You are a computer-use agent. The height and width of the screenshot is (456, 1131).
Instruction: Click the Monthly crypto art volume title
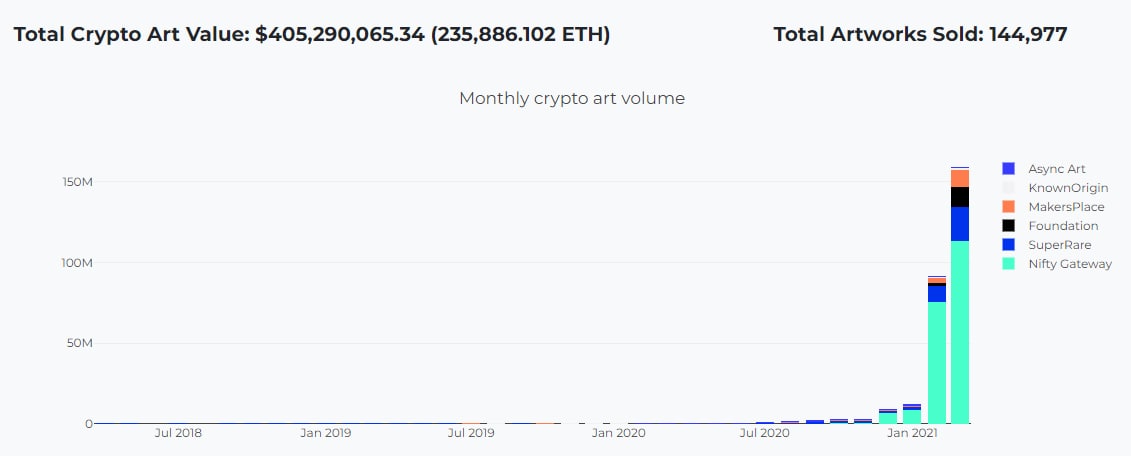tap(571, 98)
